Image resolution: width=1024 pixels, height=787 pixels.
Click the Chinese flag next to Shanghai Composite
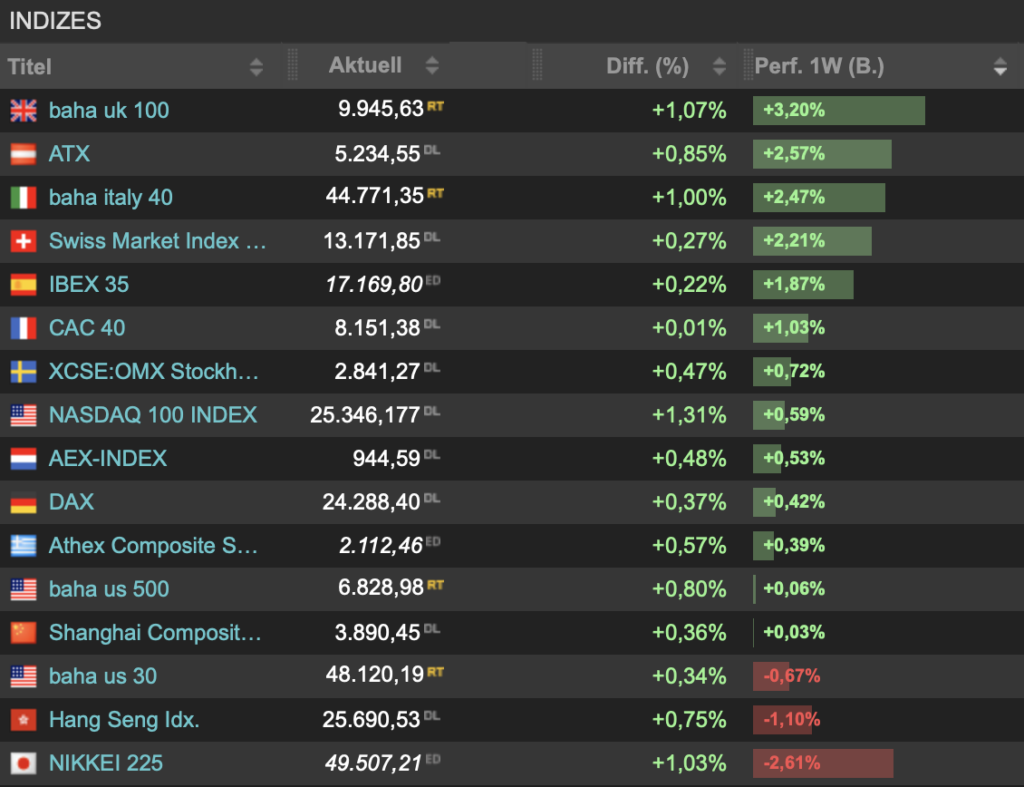coord(24,633)
